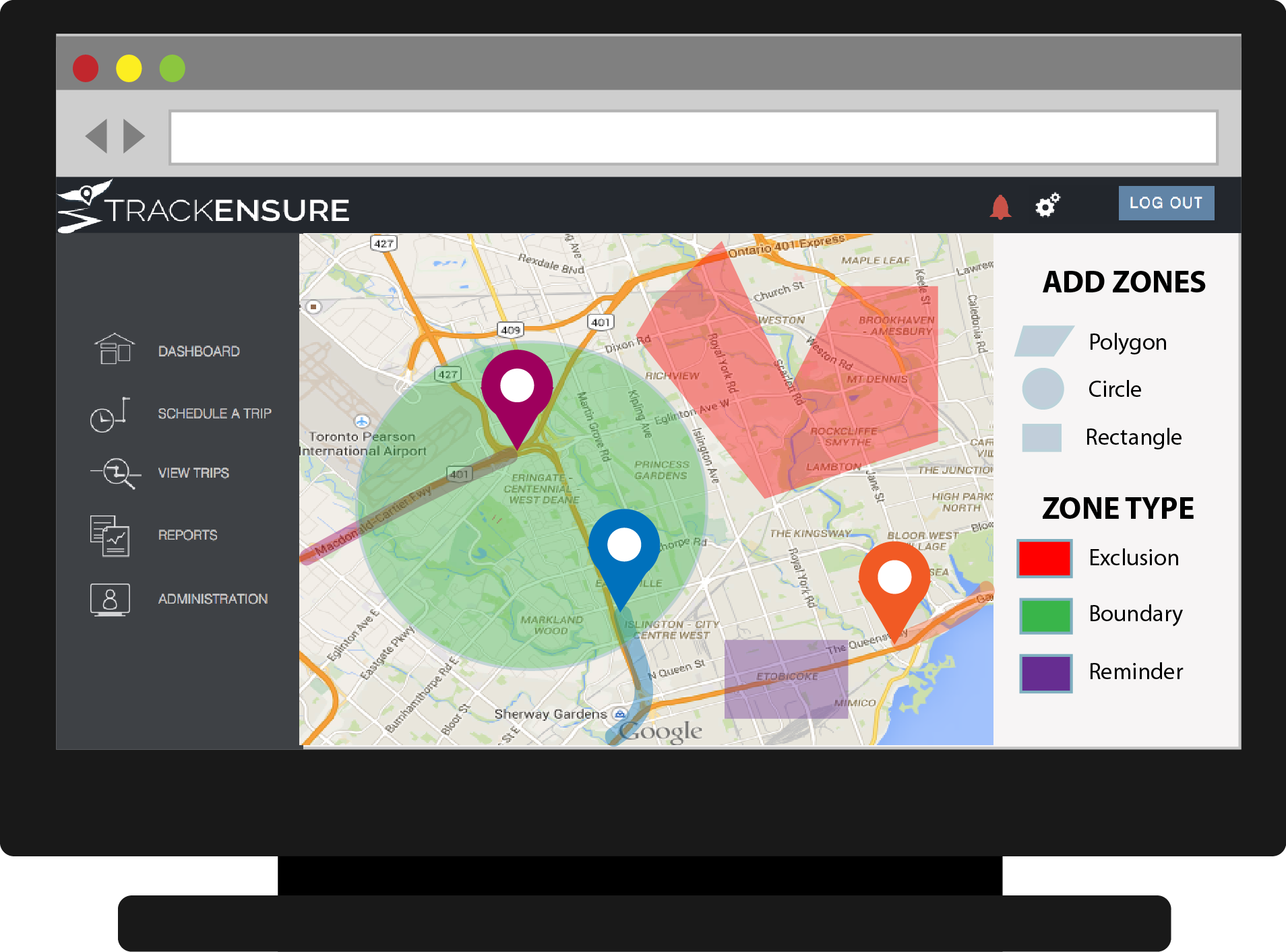Click the View Trips magnifier icon
Screen dimensions: 1286x952
pos(116,473)
